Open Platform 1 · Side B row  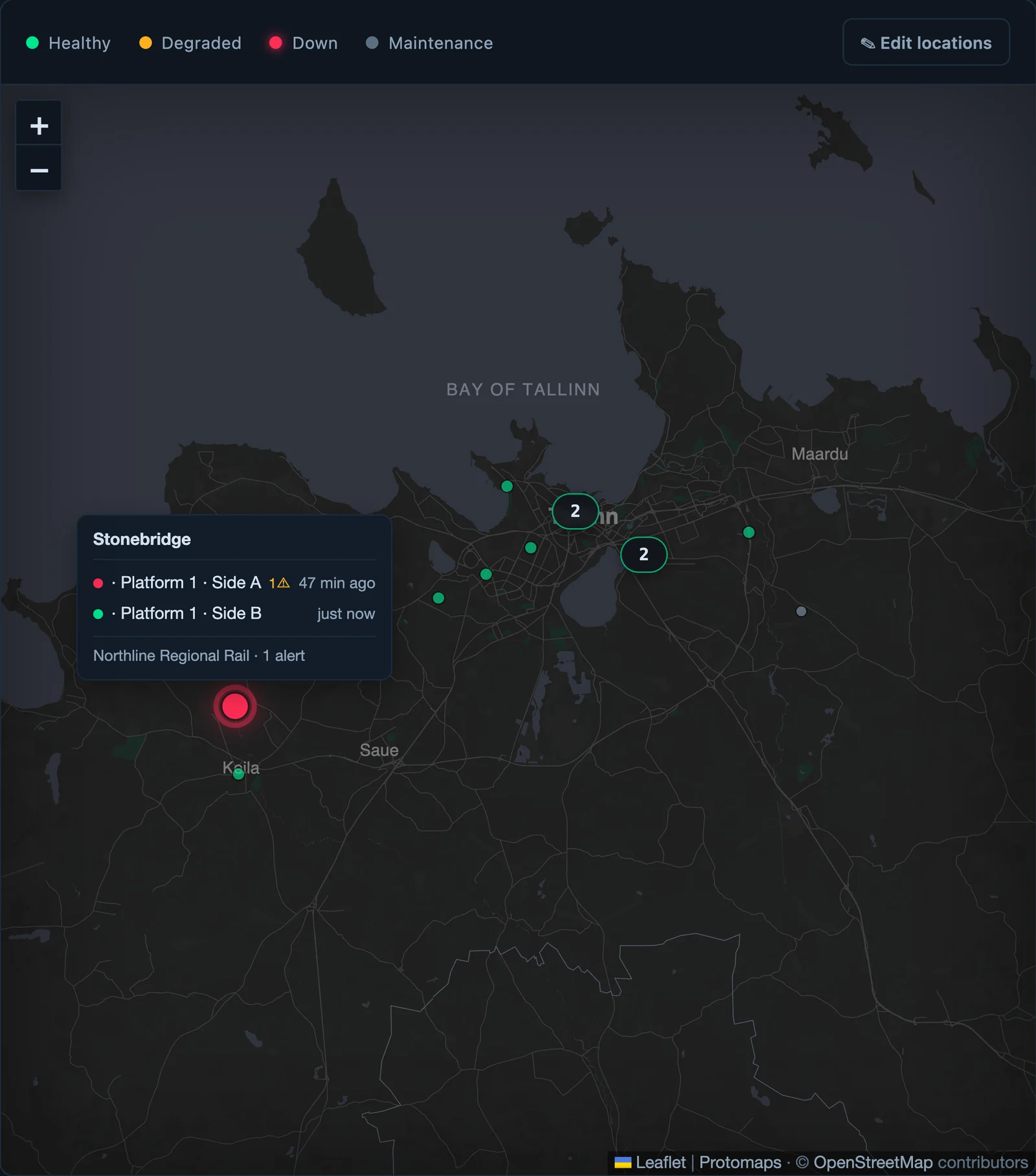[x=234, y=614]
